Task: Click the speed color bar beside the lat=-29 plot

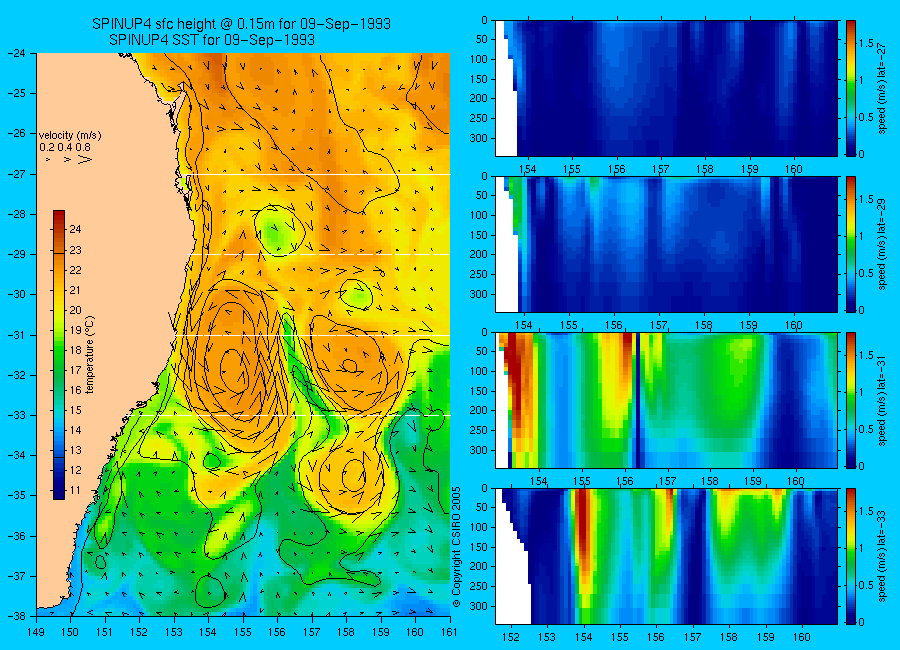Action: [850, 244]
